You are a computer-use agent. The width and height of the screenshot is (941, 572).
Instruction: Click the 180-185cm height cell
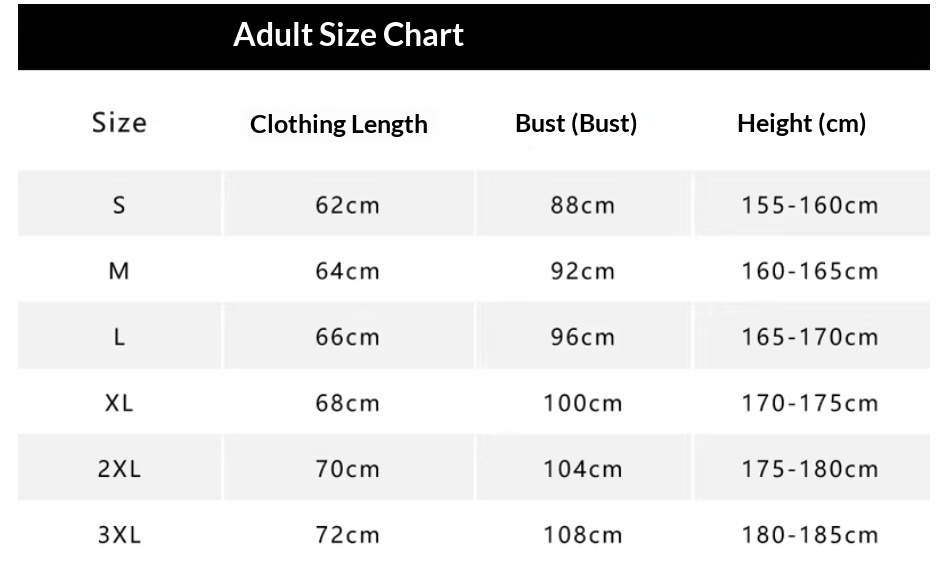(809, 535)
